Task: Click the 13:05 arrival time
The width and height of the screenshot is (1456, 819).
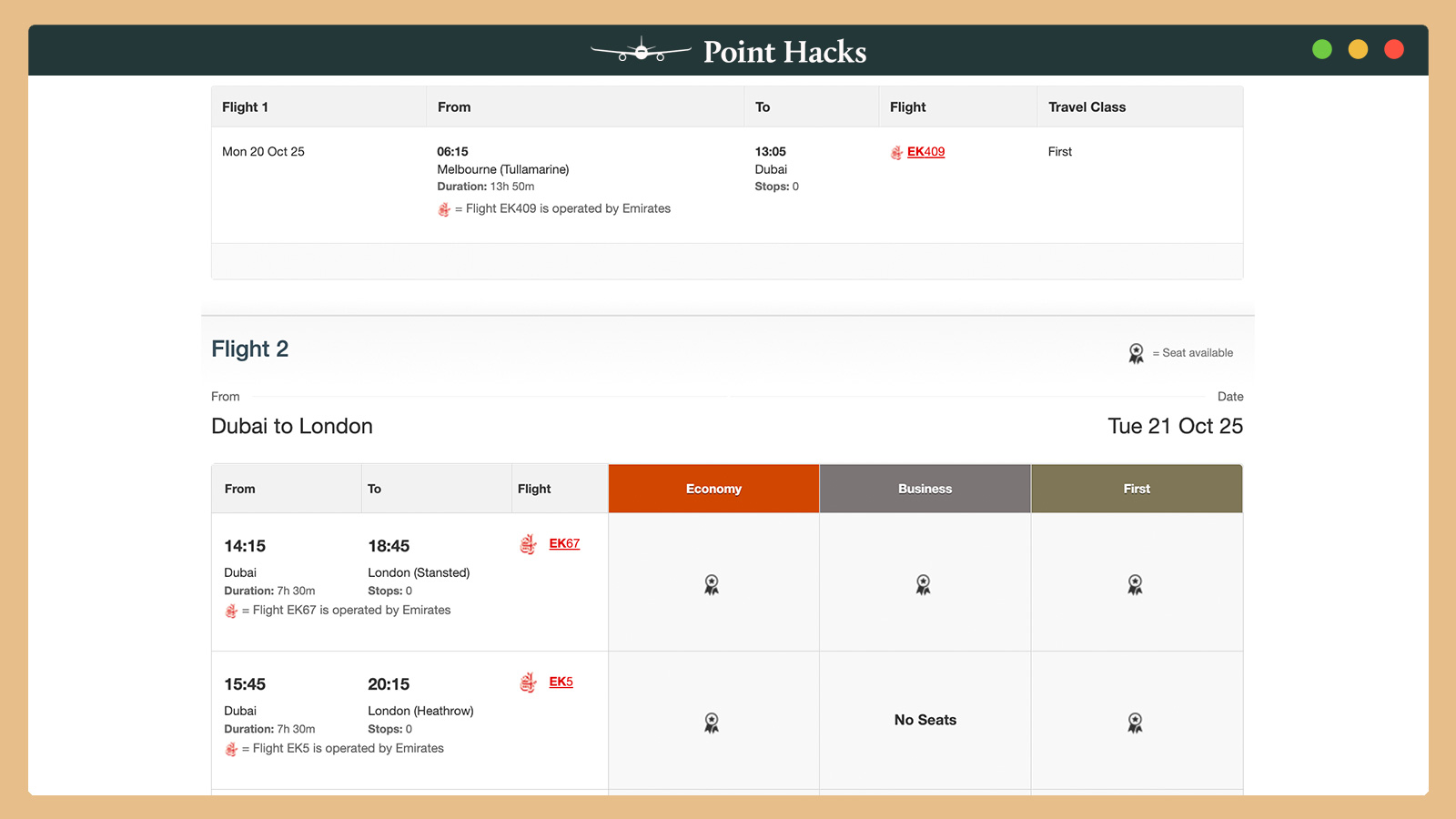Action: coord(770,152)
